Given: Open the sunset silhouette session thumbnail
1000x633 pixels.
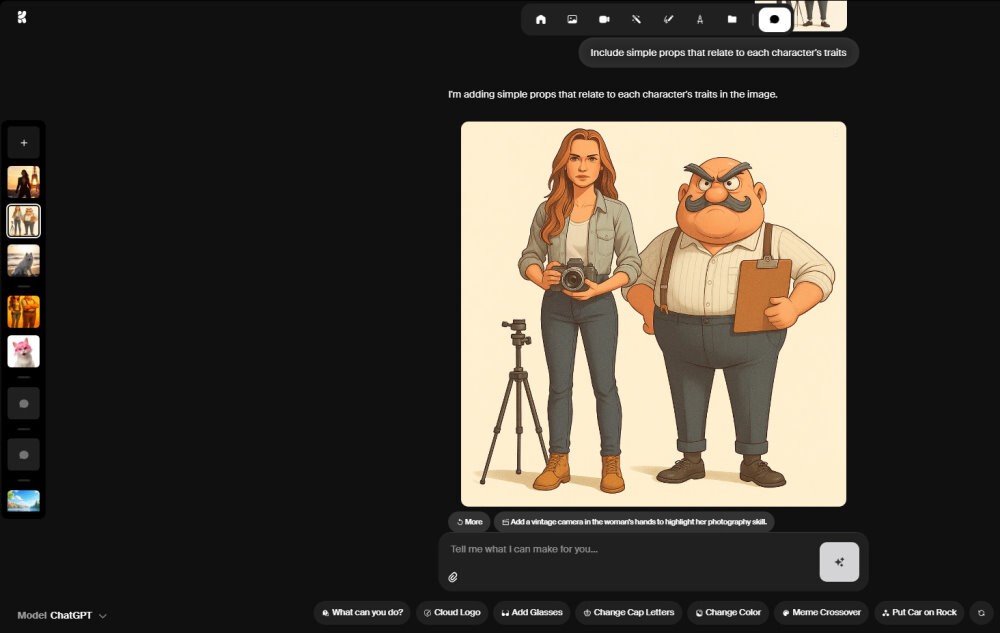Looking at the screenshot, I should pyautogui.click(x=24, y=182).
